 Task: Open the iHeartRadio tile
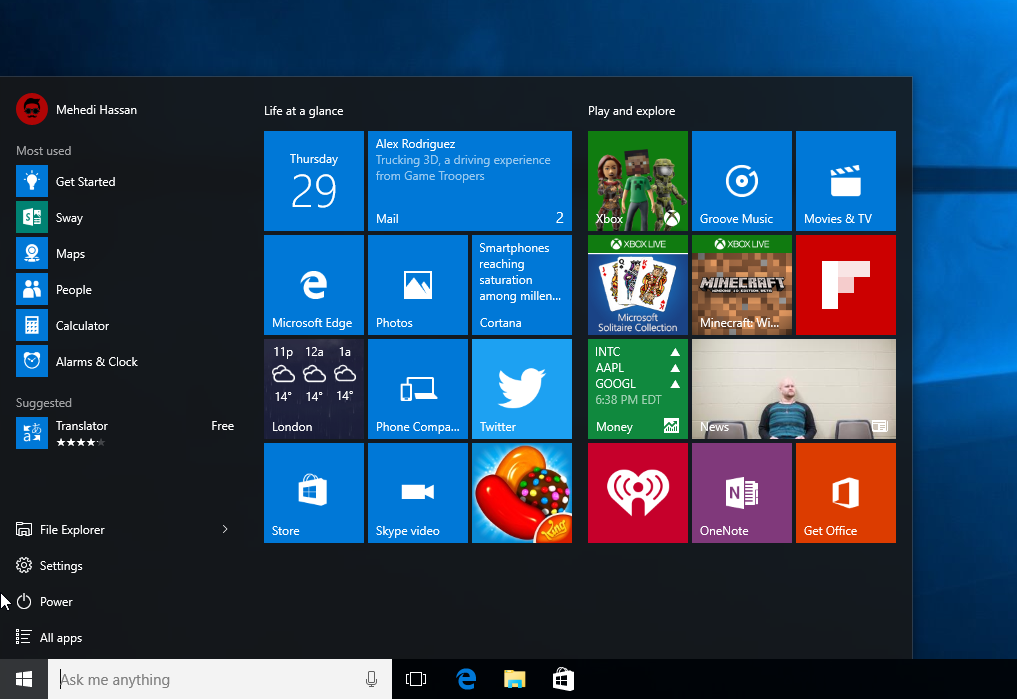click(x=638, y=493)
